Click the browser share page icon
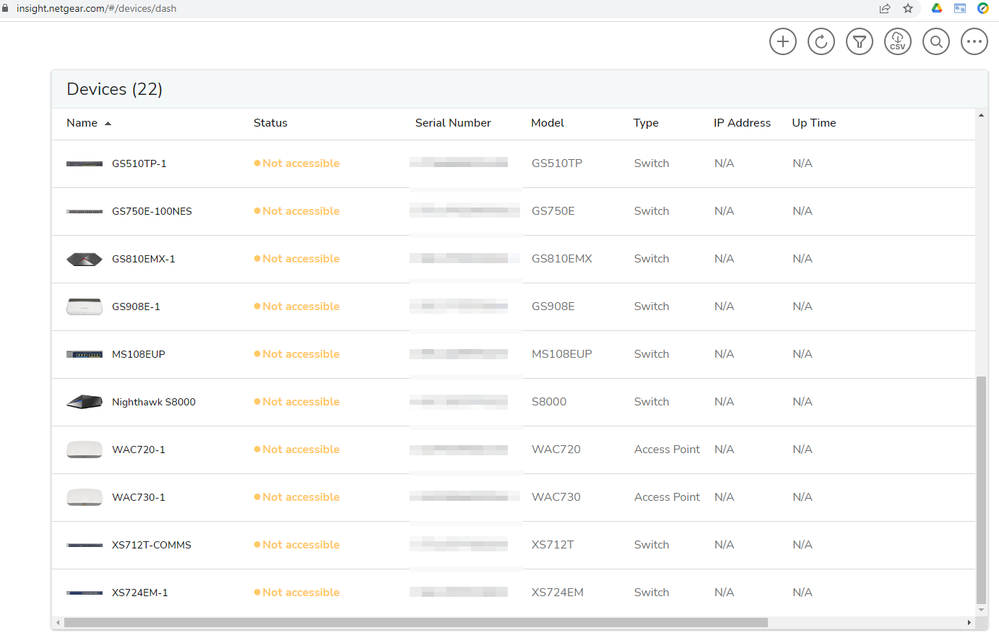Viewport: 999px width, 639px height. point(885,8)
